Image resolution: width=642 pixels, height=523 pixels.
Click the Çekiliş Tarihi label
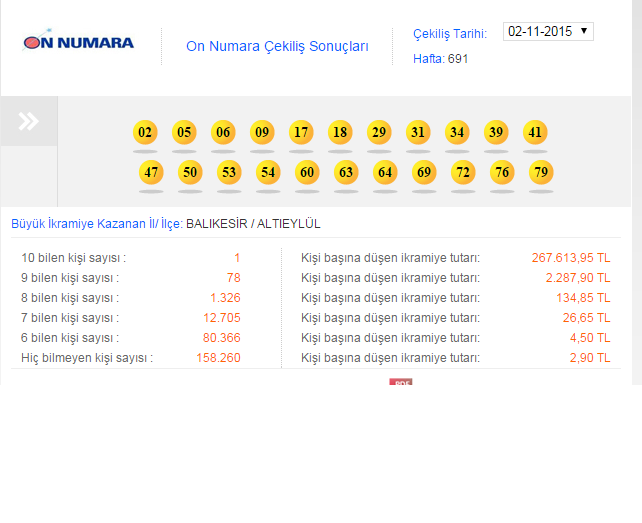pos(450,34)
